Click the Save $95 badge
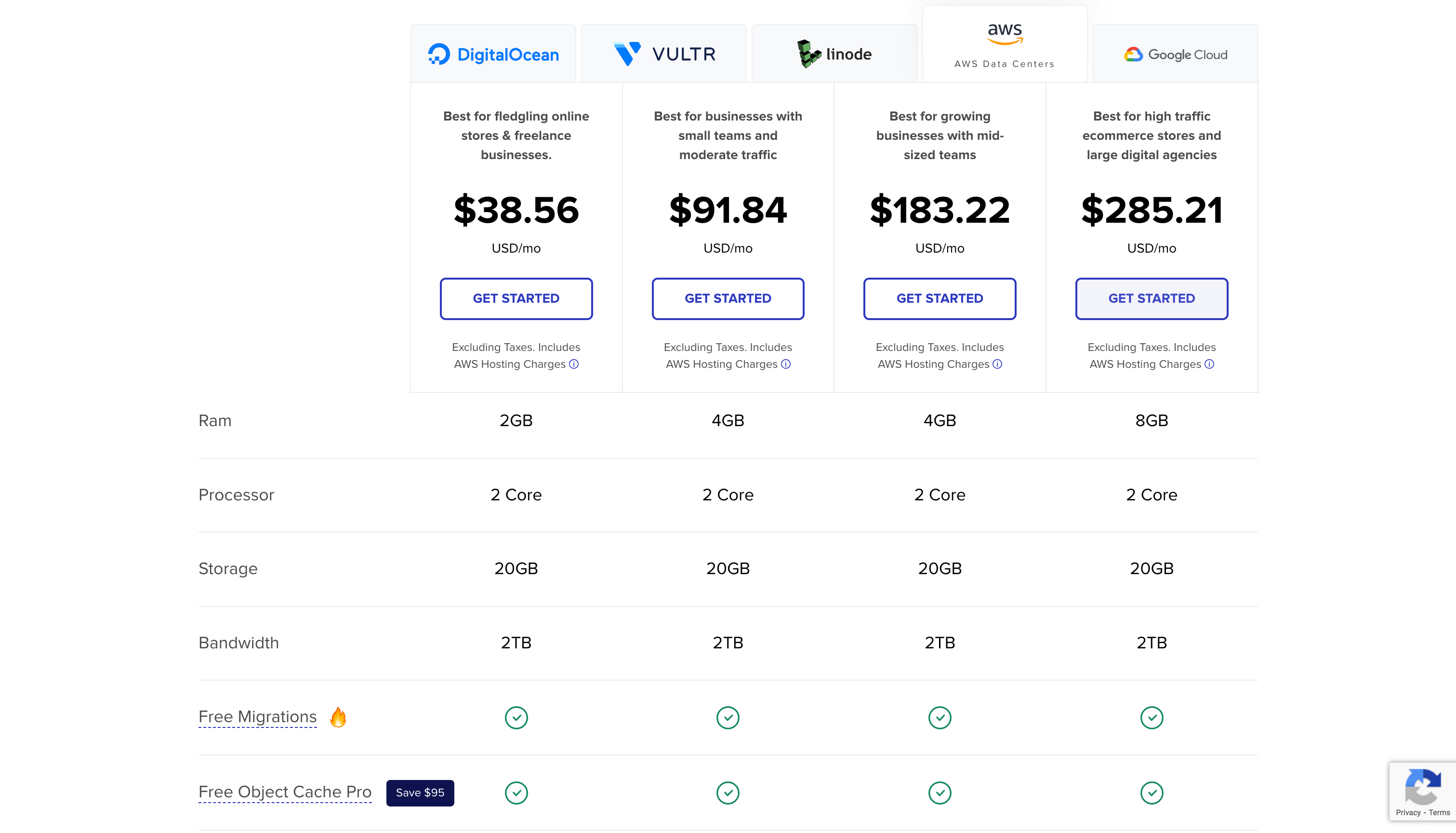 (420, 793)
